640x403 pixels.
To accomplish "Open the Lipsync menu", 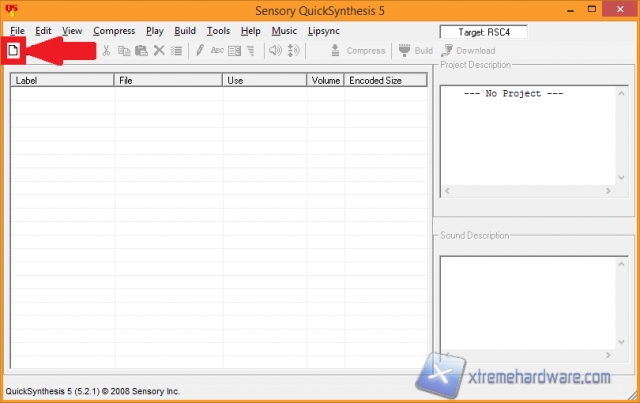I will click(x=324, y=31).
